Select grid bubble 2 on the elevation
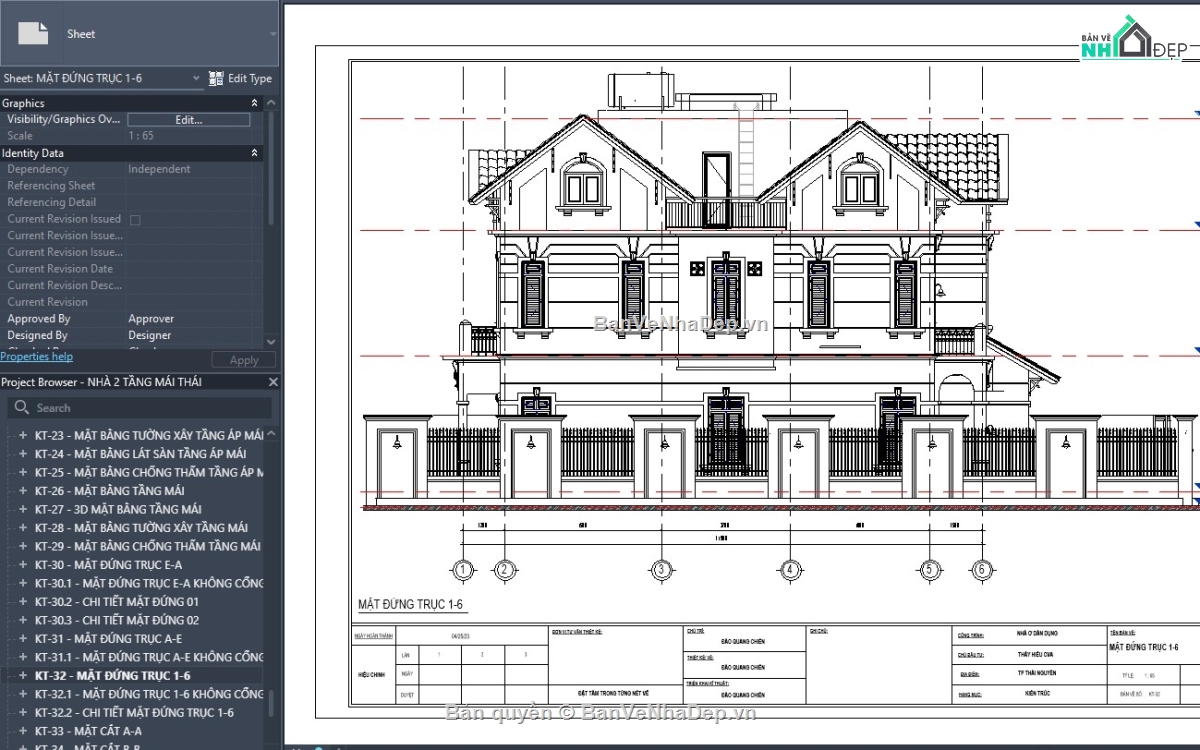 pyautogui.click(x=505, y=570)
